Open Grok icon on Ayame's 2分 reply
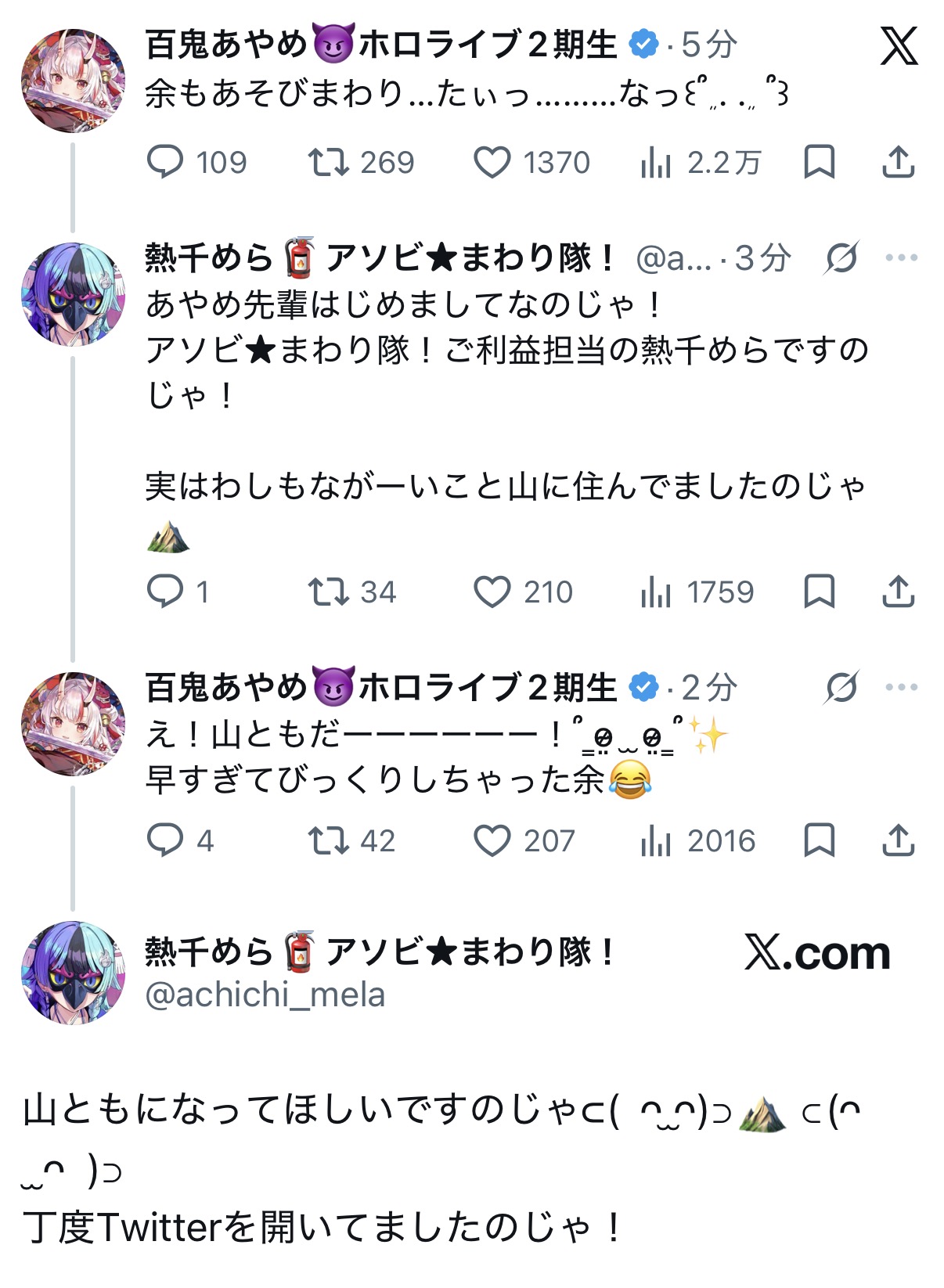Viewport: 944px width, 1288px height. pos(842,687)
